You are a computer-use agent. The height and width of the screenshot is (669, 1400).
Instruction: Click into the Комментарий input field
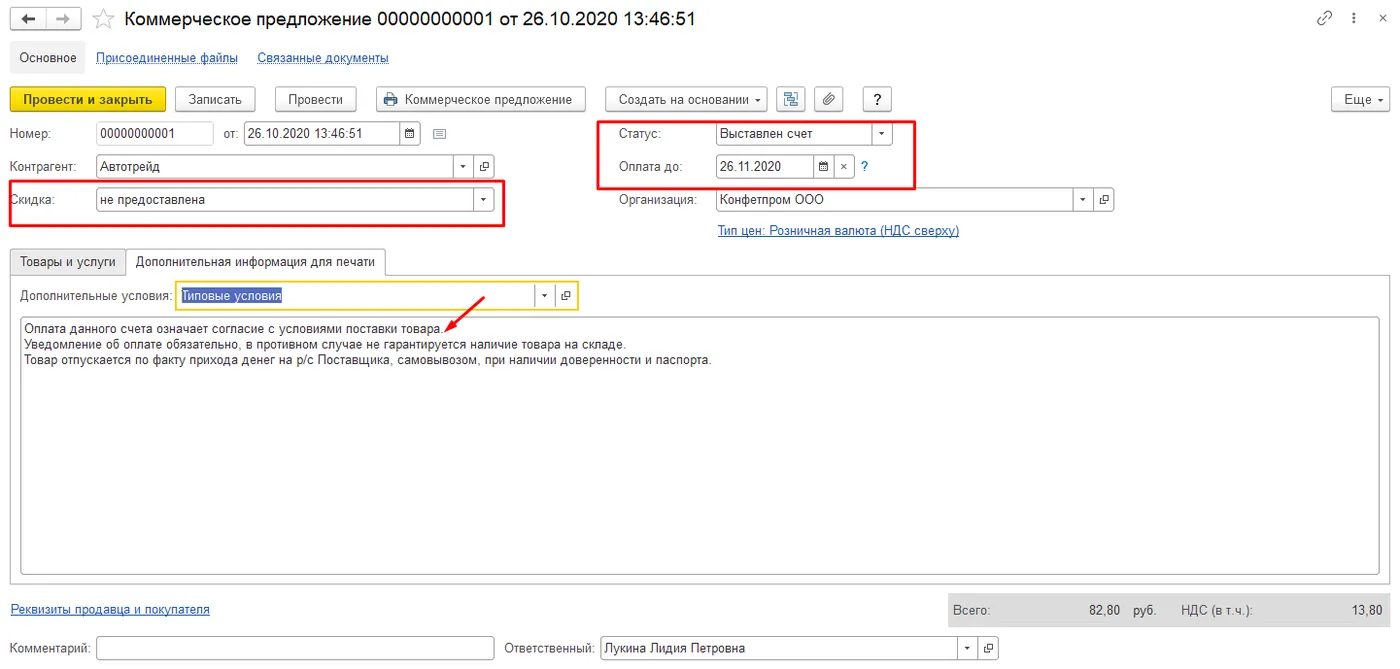point(296,648)
